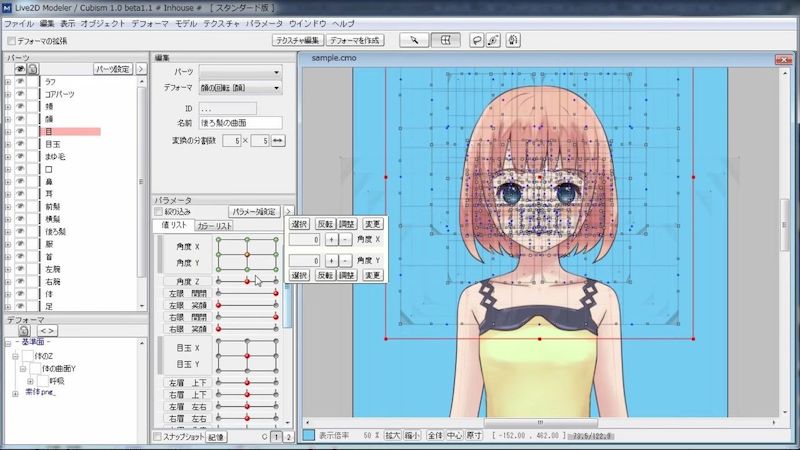Click the blue background color swatch in status bar
800x450 pixels.
(x=309, y=435)
